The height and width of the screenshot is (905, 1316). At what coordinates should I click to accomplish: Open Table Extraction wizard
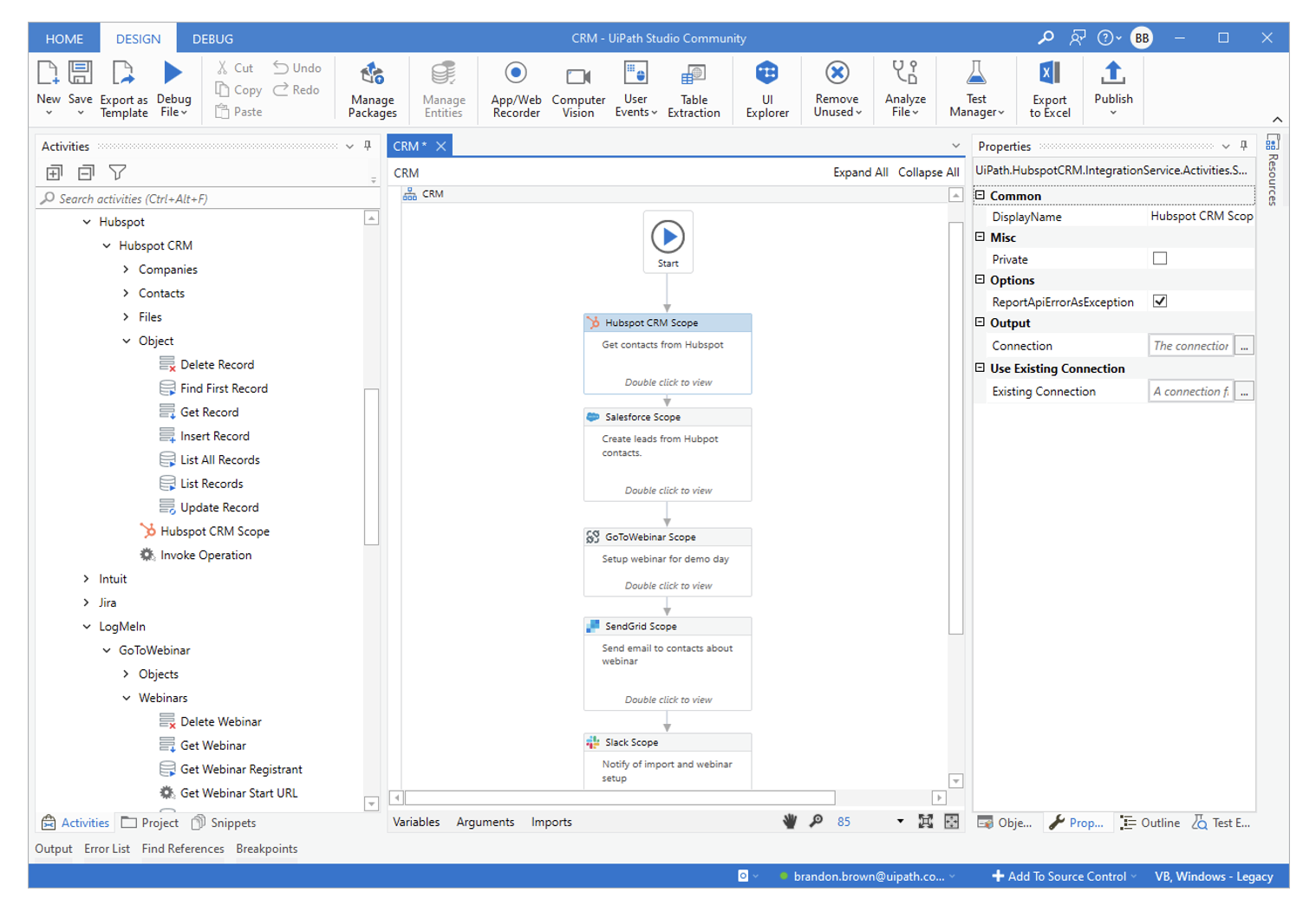tap(694, 89)
